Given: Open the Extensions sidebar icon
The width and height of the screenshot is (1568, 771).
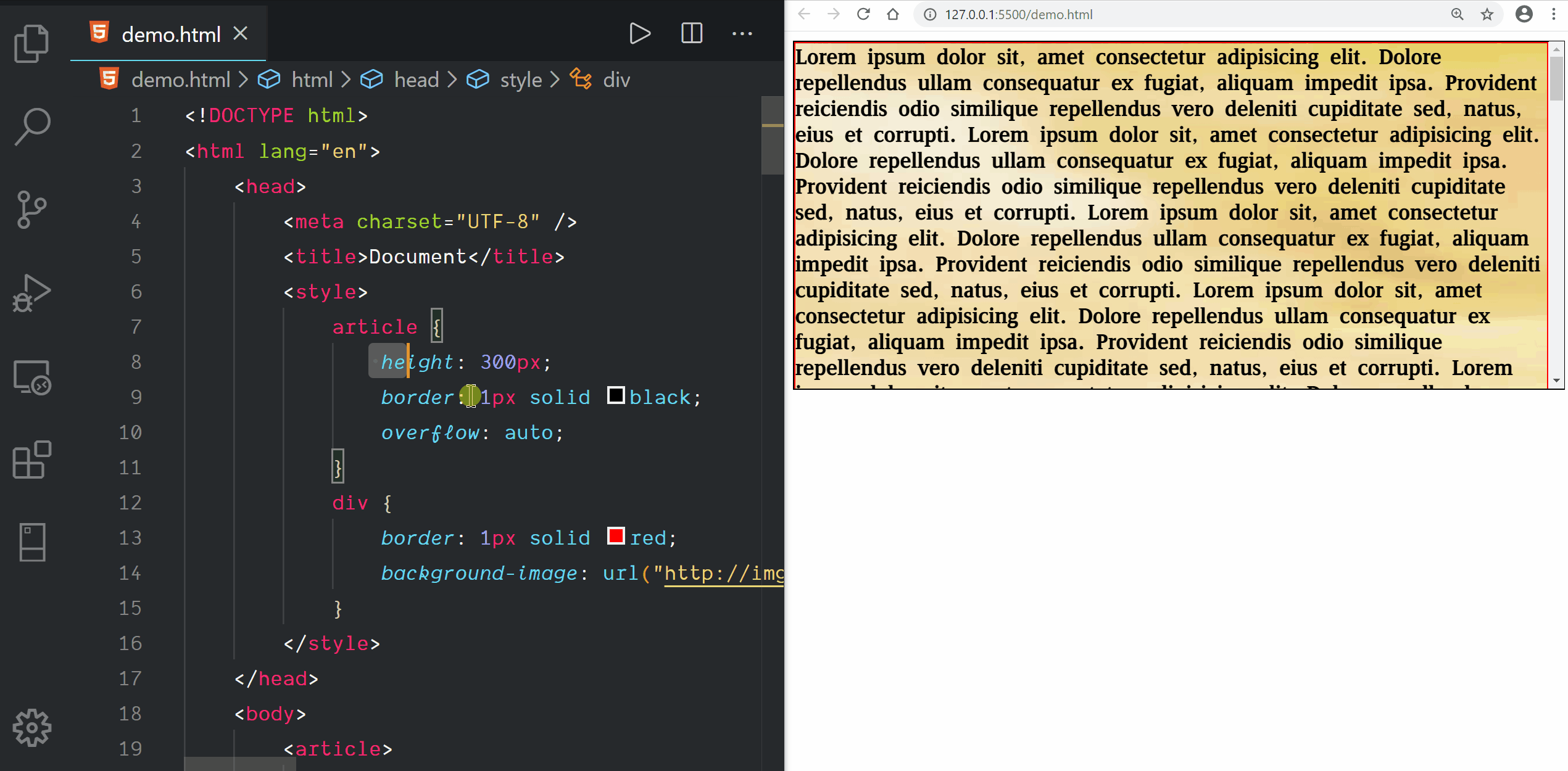Looking at the screenshot, I should 31,460.
